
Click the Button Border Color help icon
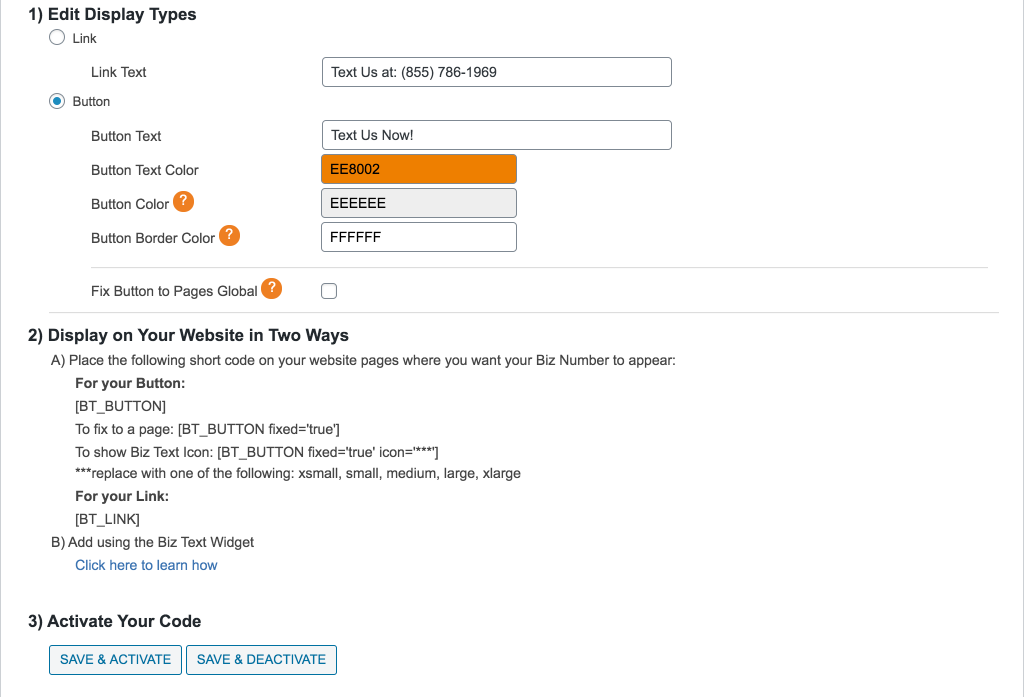[x=229, y=236]
